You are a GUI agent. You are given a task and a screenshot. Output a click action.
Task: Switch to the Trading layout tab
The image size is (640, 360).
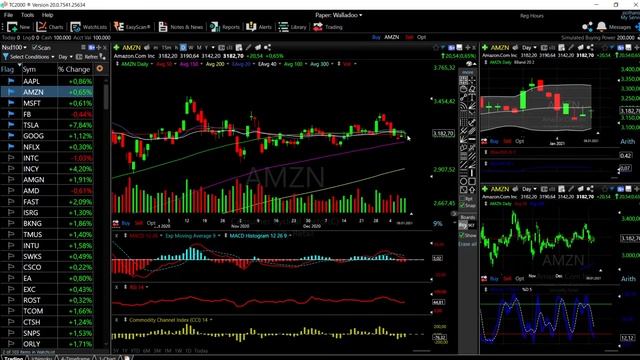click(13, 358)
